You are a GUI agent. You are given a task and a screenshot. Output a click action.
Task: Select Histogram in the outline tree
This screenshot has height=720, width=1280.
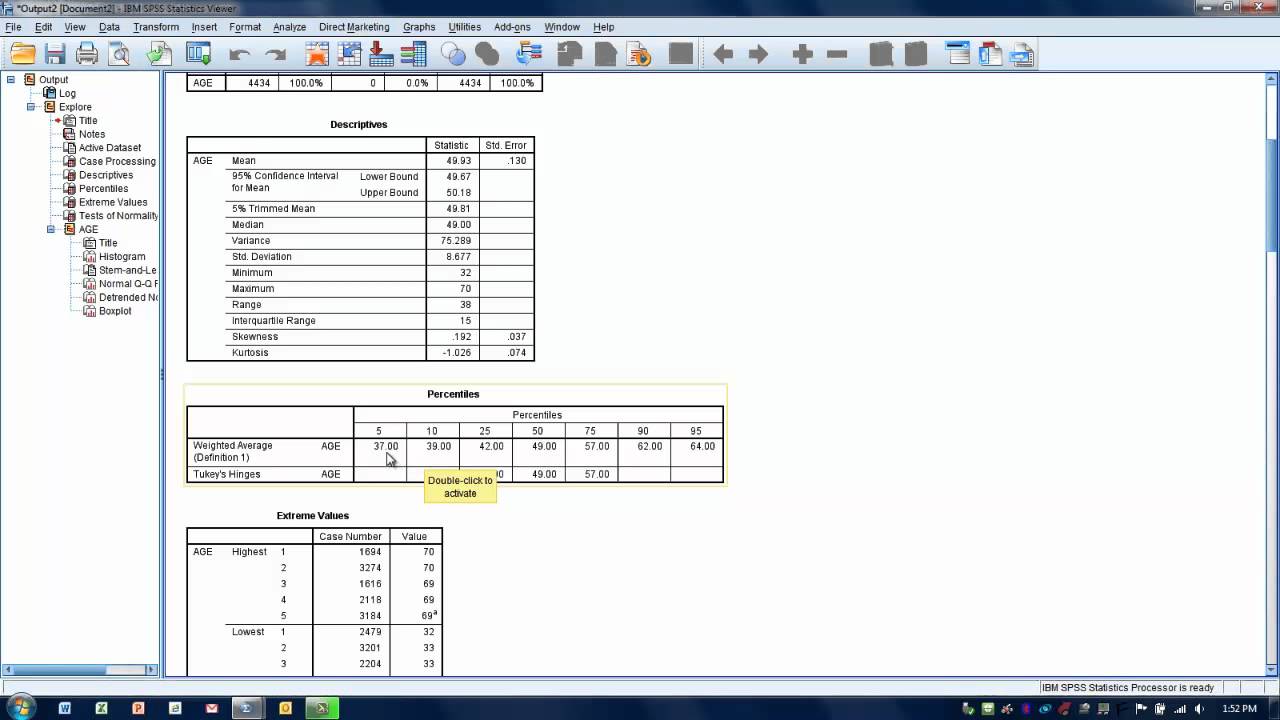click(x=122, y=257)
